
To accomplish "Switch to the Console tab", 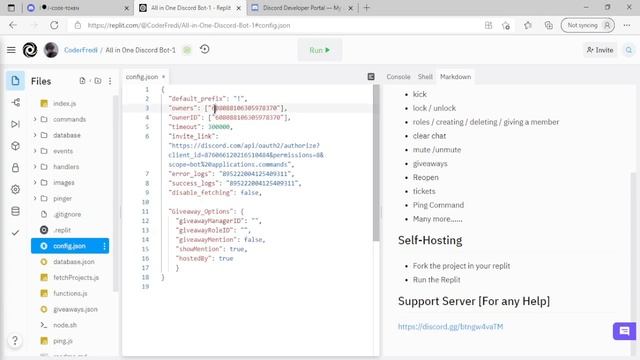I will pyautogui.click(x=398, y=77).
